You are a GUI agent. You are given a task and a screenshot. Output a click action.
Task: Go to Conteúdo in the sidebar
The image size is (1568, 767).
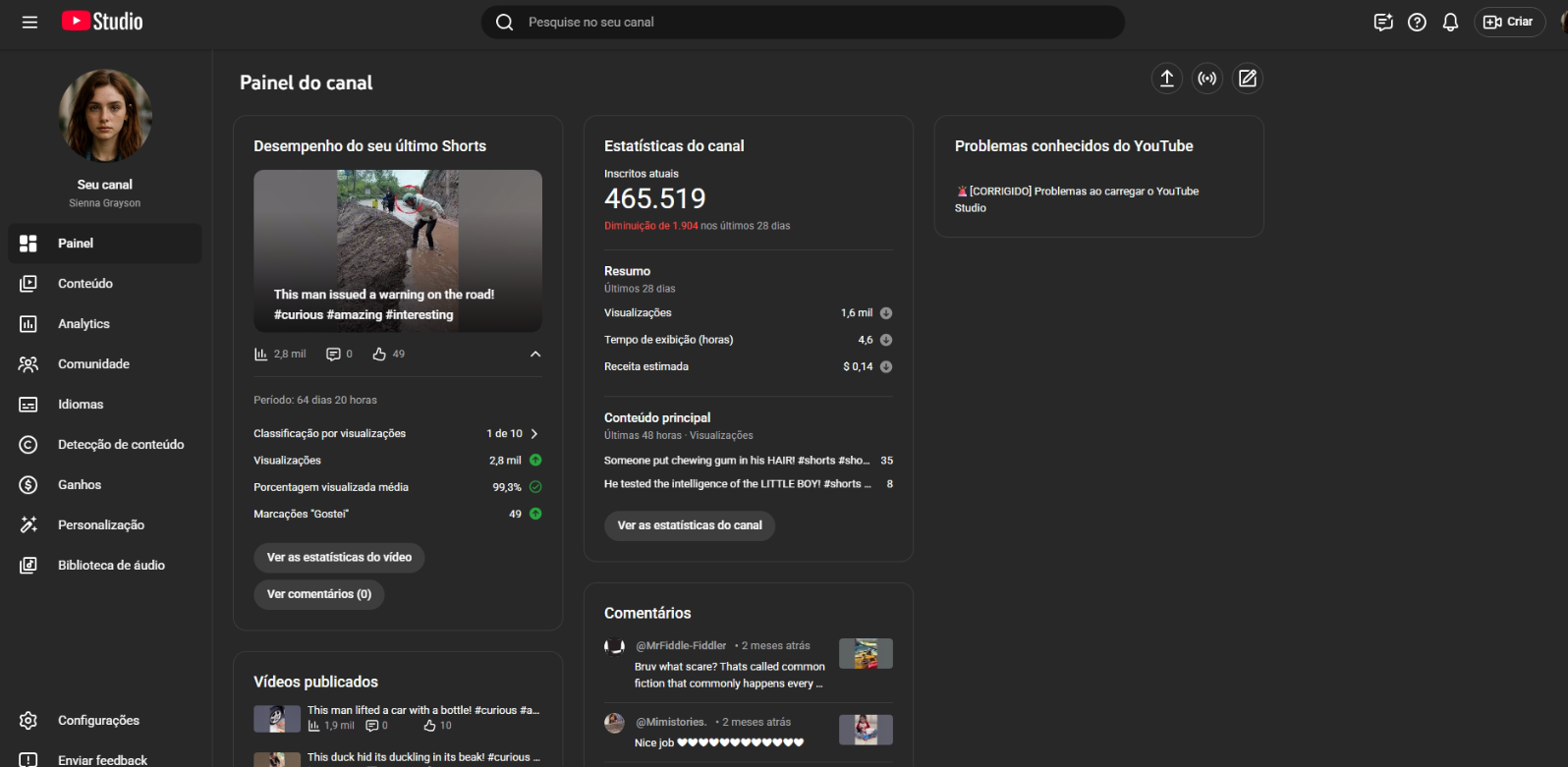tap(85, 284)
